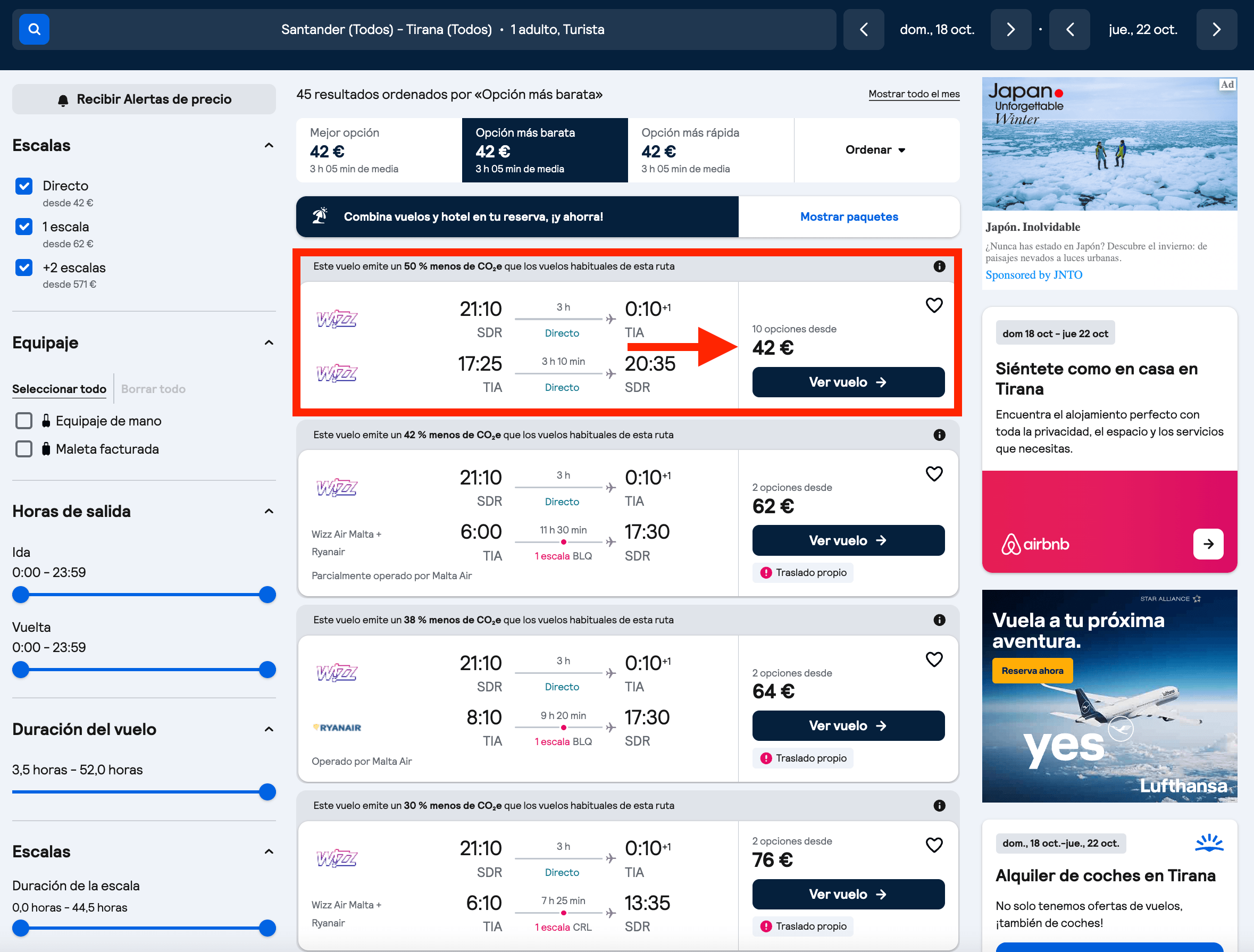Click the Duración de la escala left handle
This screenshot has width=1254, height=952.
(20, 928)
